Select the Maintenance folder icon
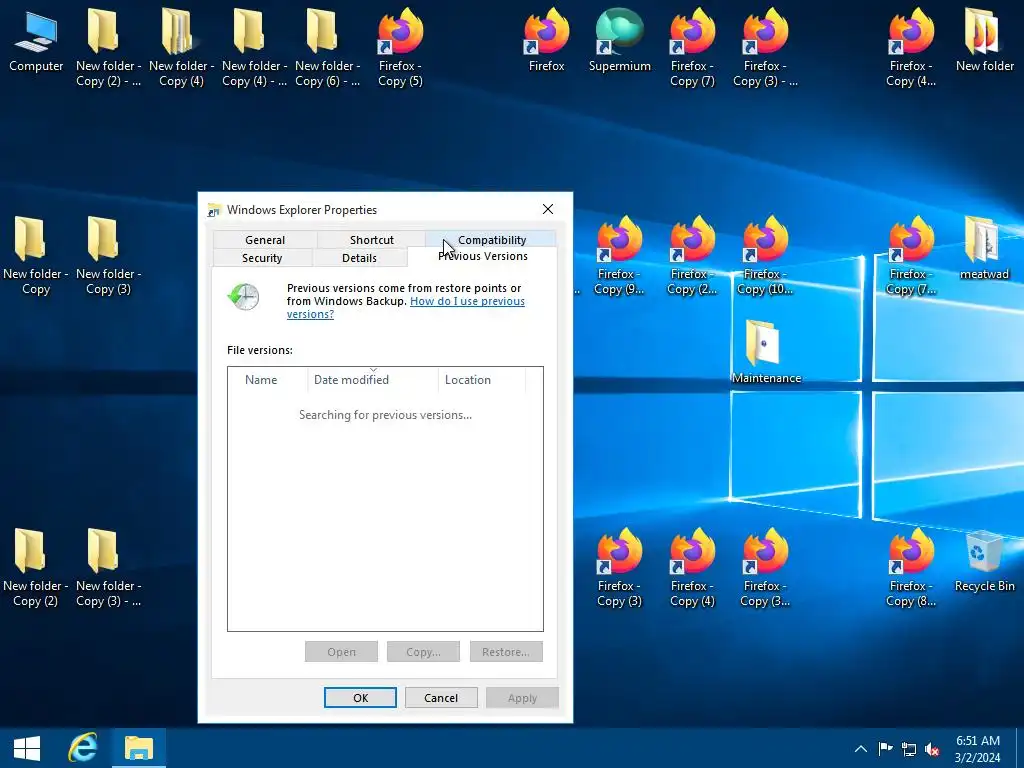 [765, 351]
